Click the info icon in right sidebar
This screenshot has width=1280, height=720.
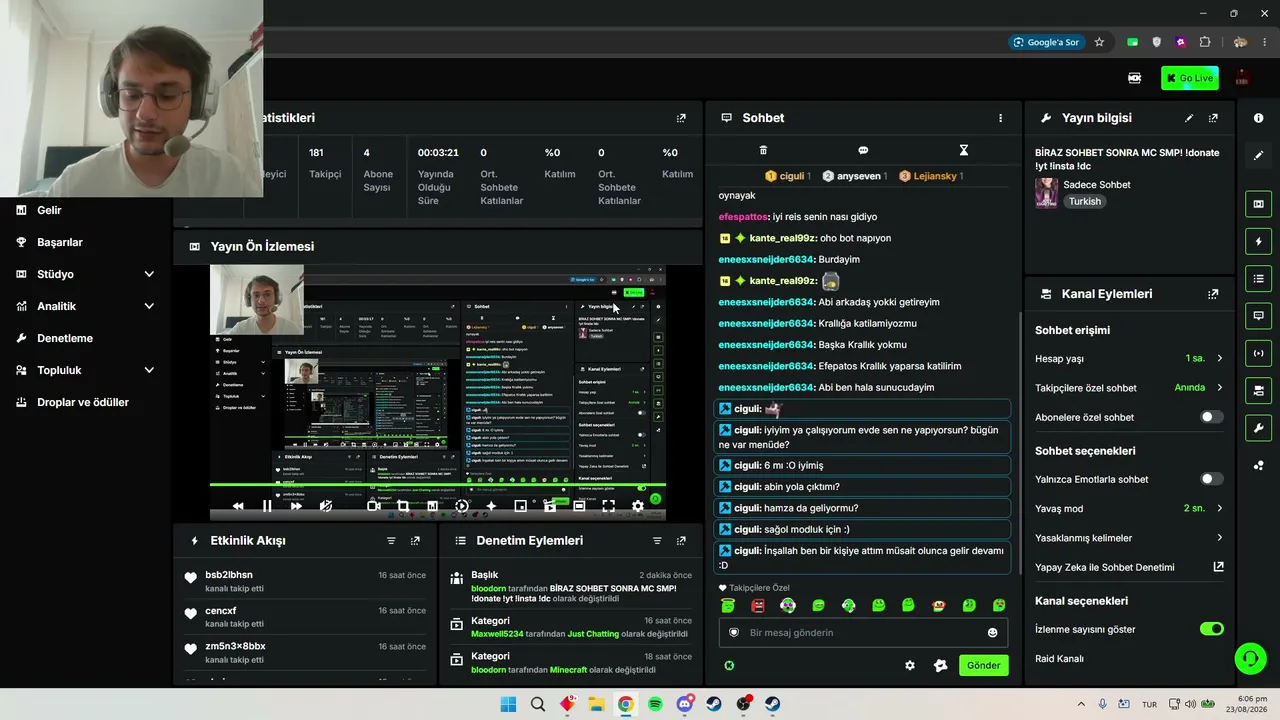[1258, 118]
